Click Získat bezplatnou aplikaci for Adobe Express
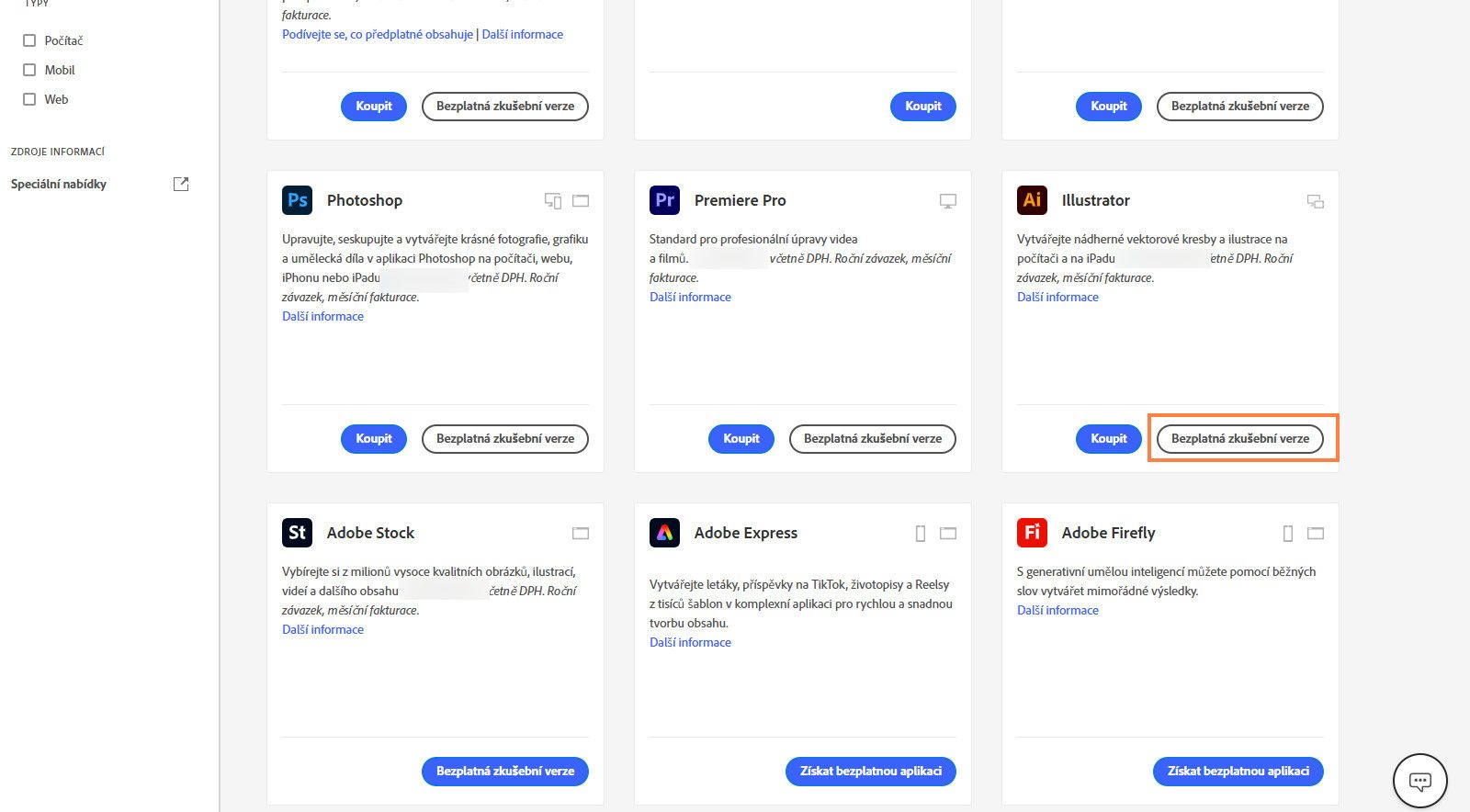 (x=870, y=772)
